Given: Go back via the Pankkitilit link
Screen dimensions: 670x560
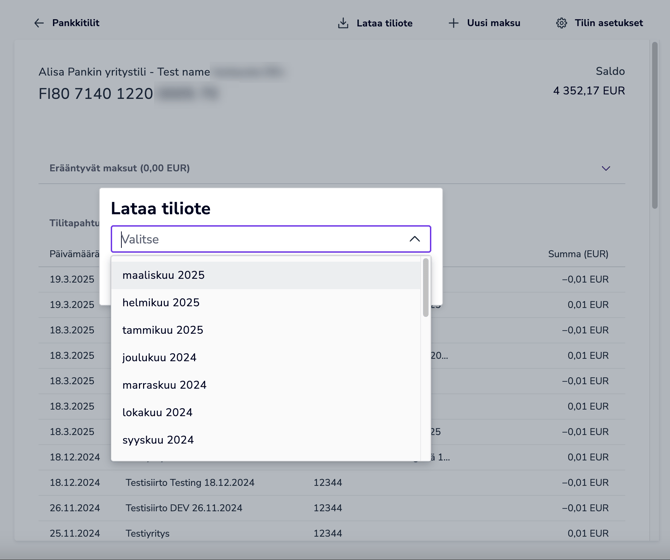Looking at the screenshot, I should (75, 23).
